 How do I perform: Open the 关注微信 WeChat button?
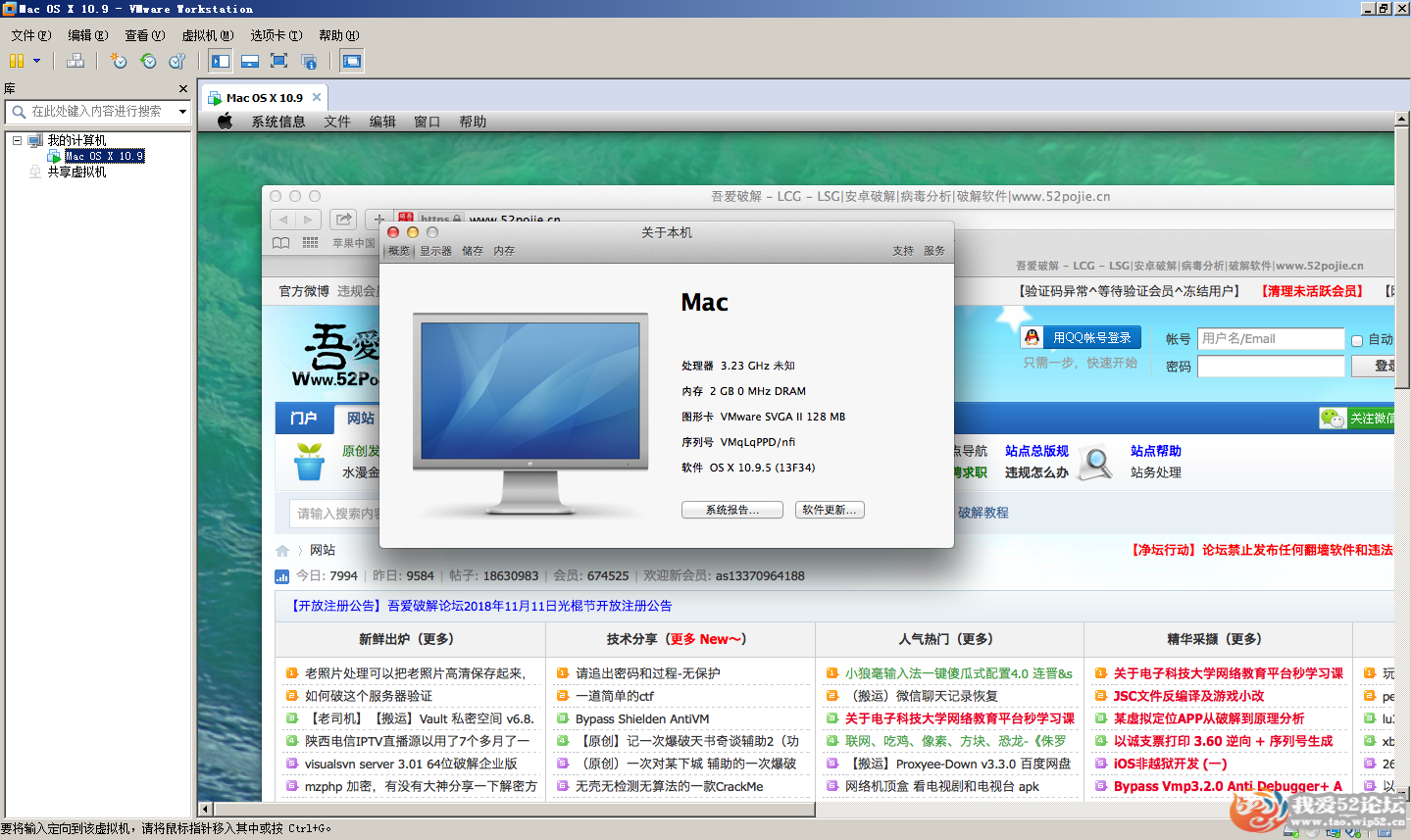(1356, 419)
